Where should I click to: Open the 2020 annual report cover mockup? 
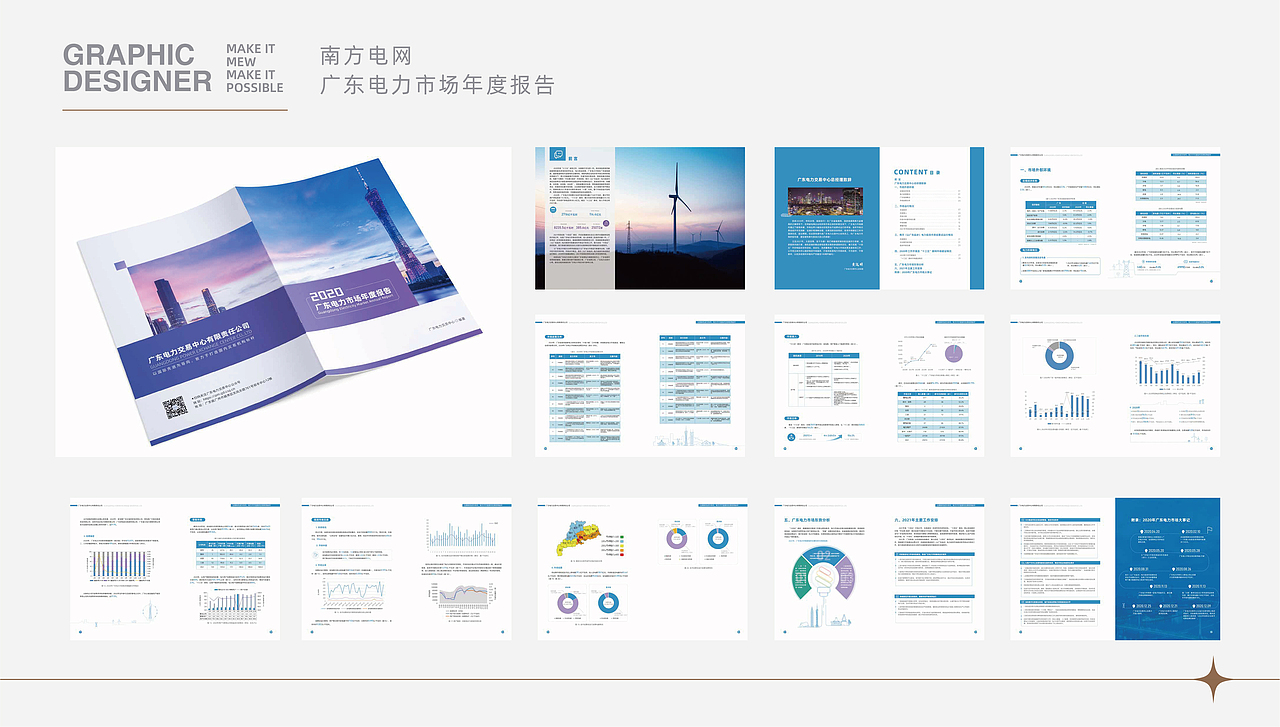[283, 302]
